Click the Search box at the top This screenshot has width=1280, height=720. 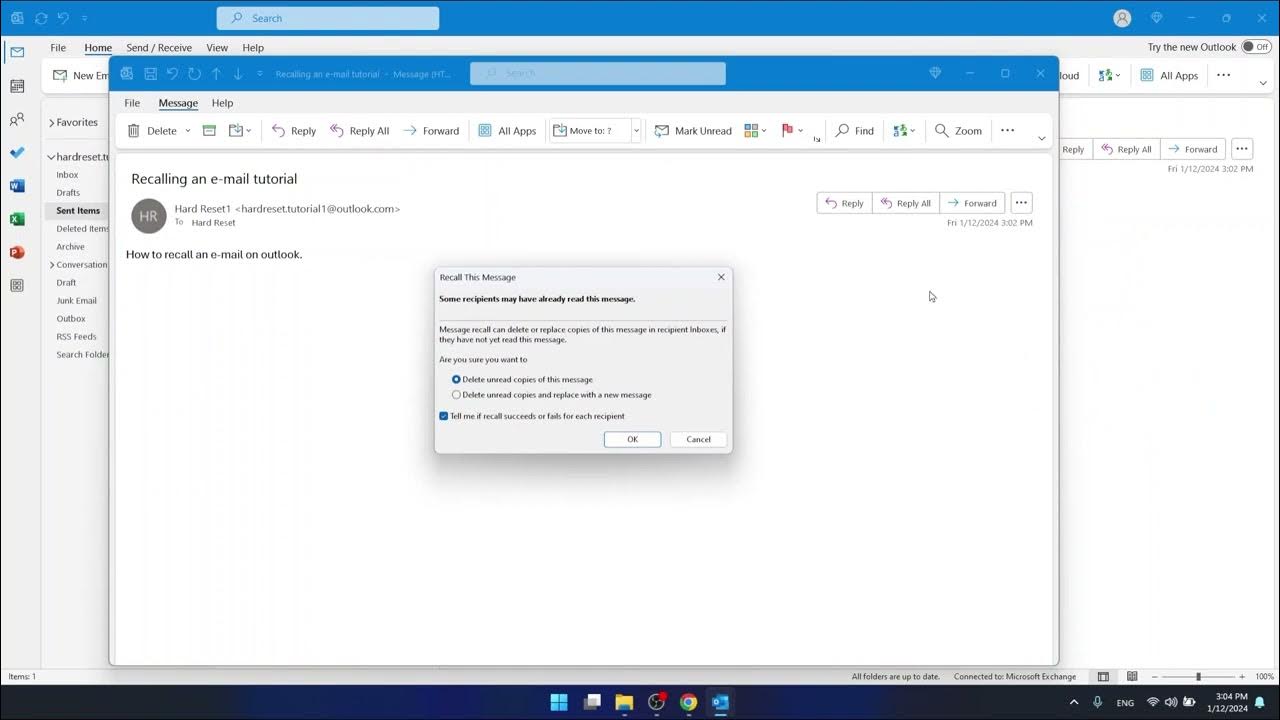(328, 17)
